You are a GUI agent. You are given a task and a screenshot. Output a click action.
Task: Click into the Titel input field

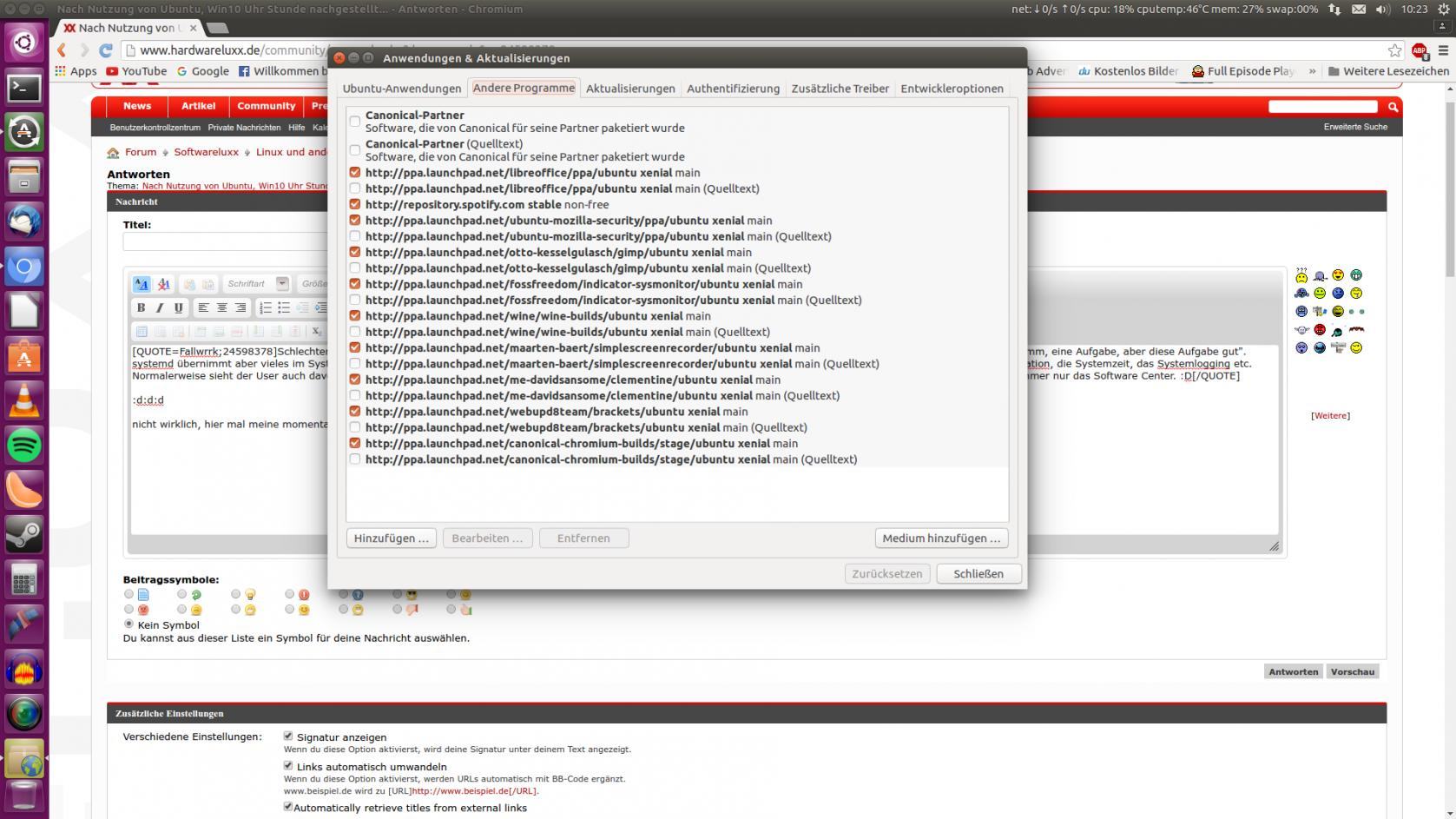click(x=226, y=242)
